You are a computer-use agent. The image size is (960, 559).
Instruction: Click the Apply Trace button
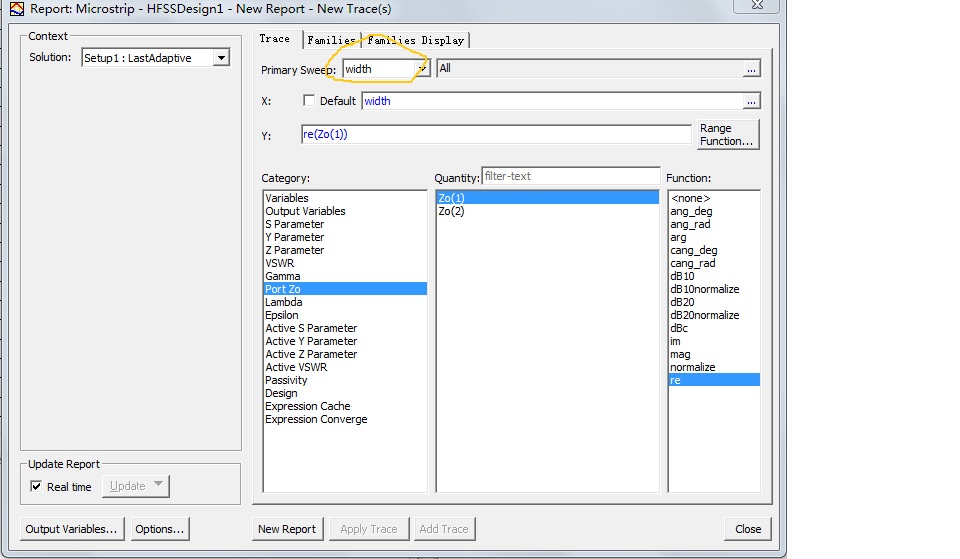[x=369, y=529]
